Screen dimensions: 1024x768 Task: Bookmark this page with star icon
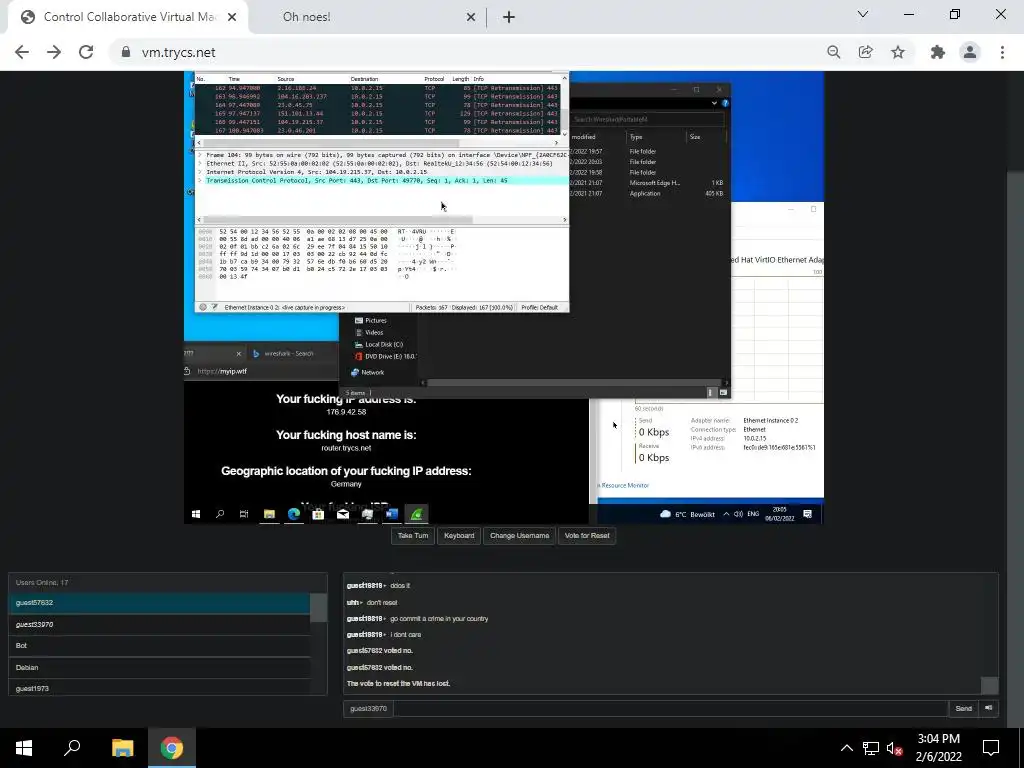coord(898,52)
